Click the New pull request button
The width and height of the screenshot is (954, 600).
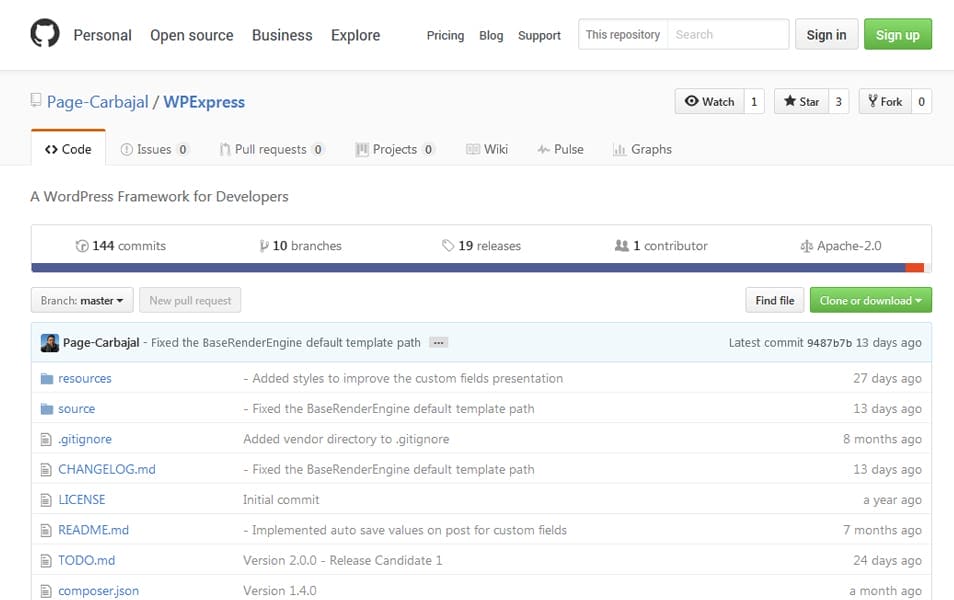pos(190,301)
